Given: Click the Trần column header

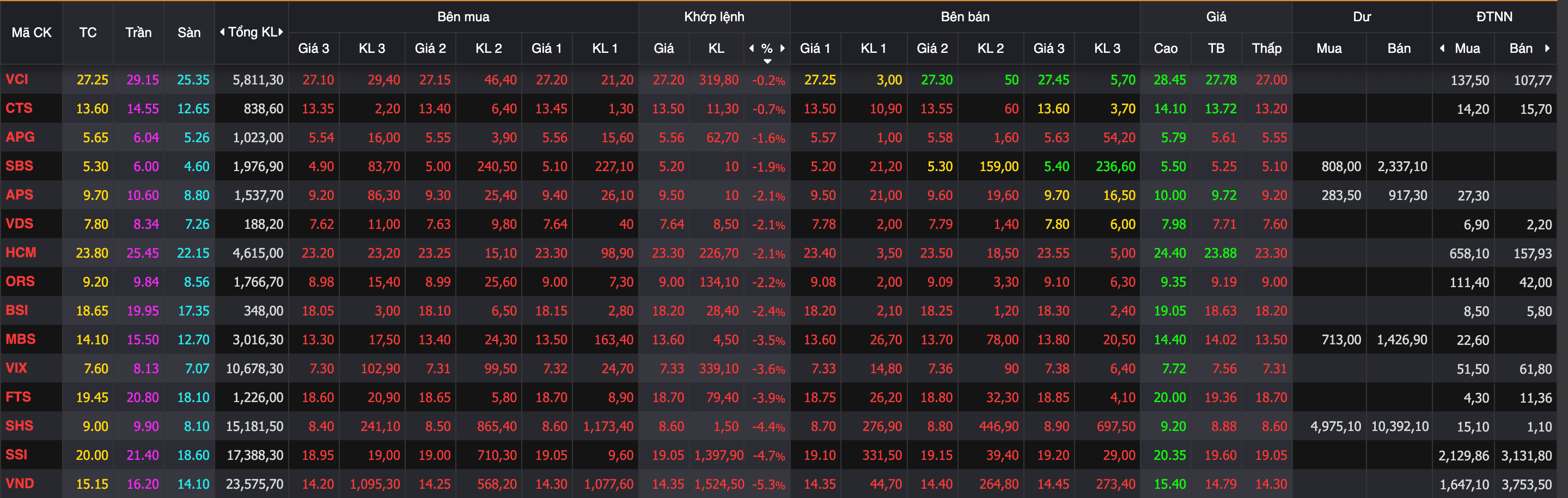Looking at the screenshot, I should pos(138,33).
